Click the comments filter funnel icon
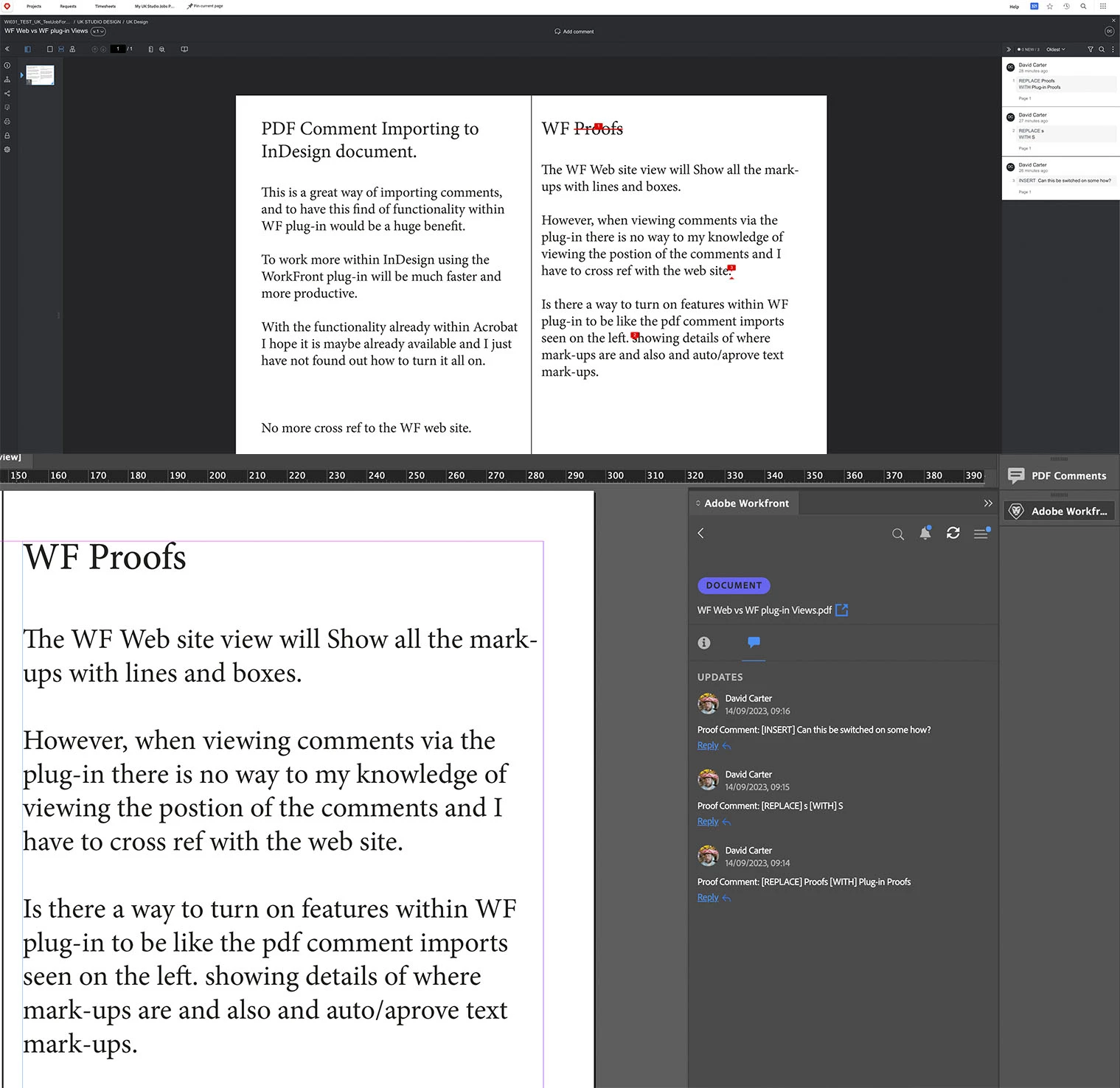 click(1091, 49)
